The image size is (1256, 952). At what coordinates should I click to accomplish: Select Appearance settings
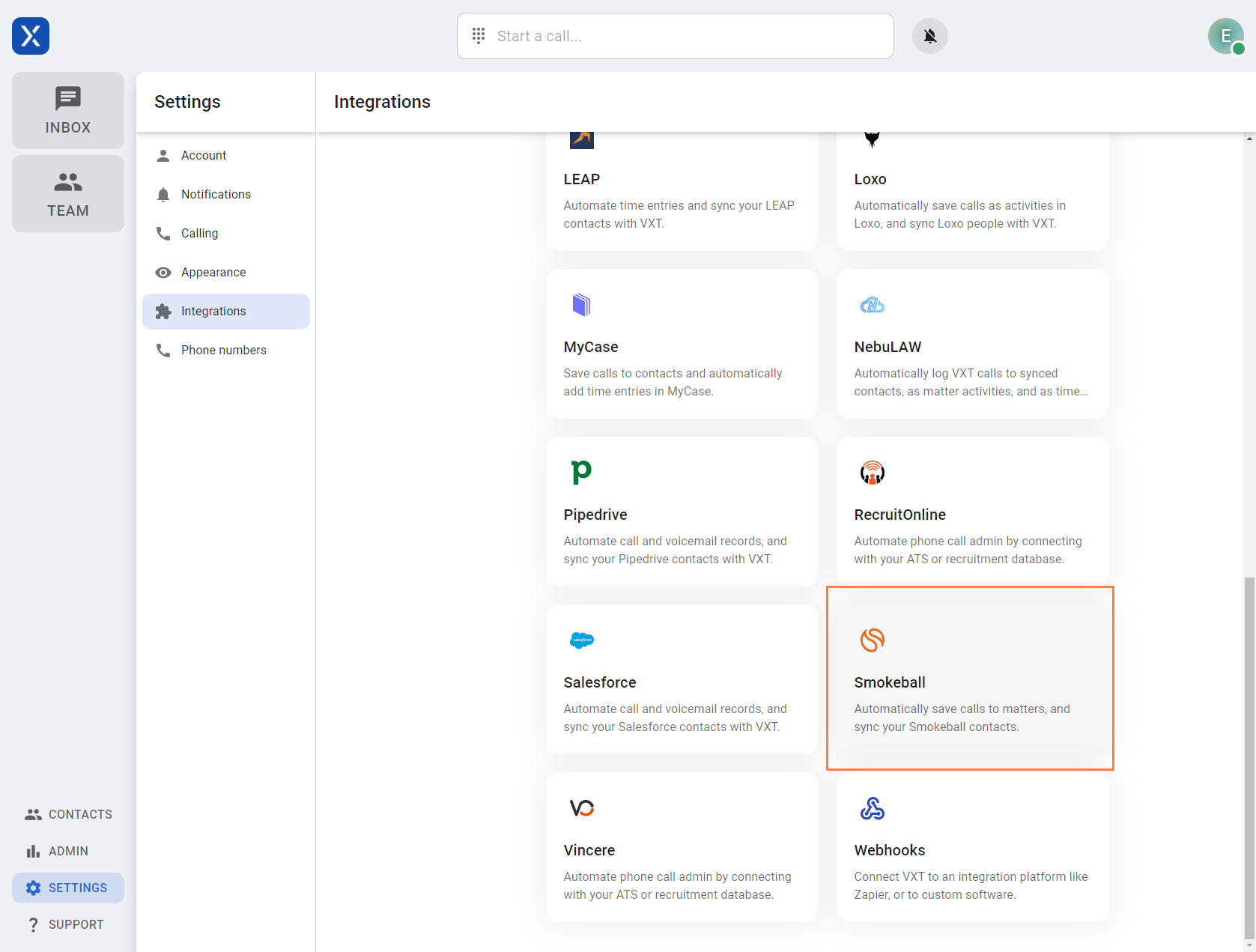pos(226,273)
